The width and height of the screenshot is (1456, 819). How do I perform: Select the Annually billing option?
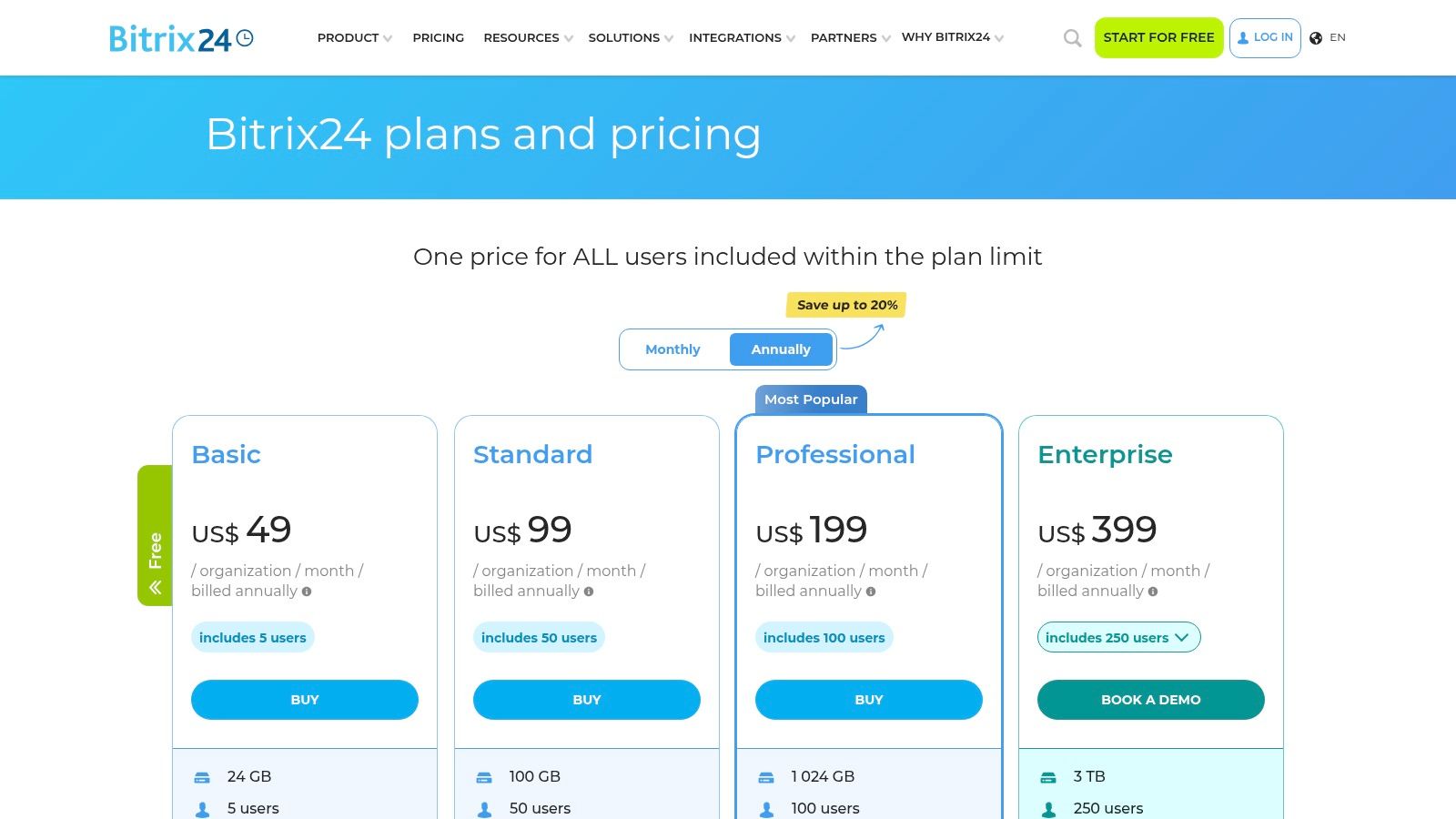780,349
